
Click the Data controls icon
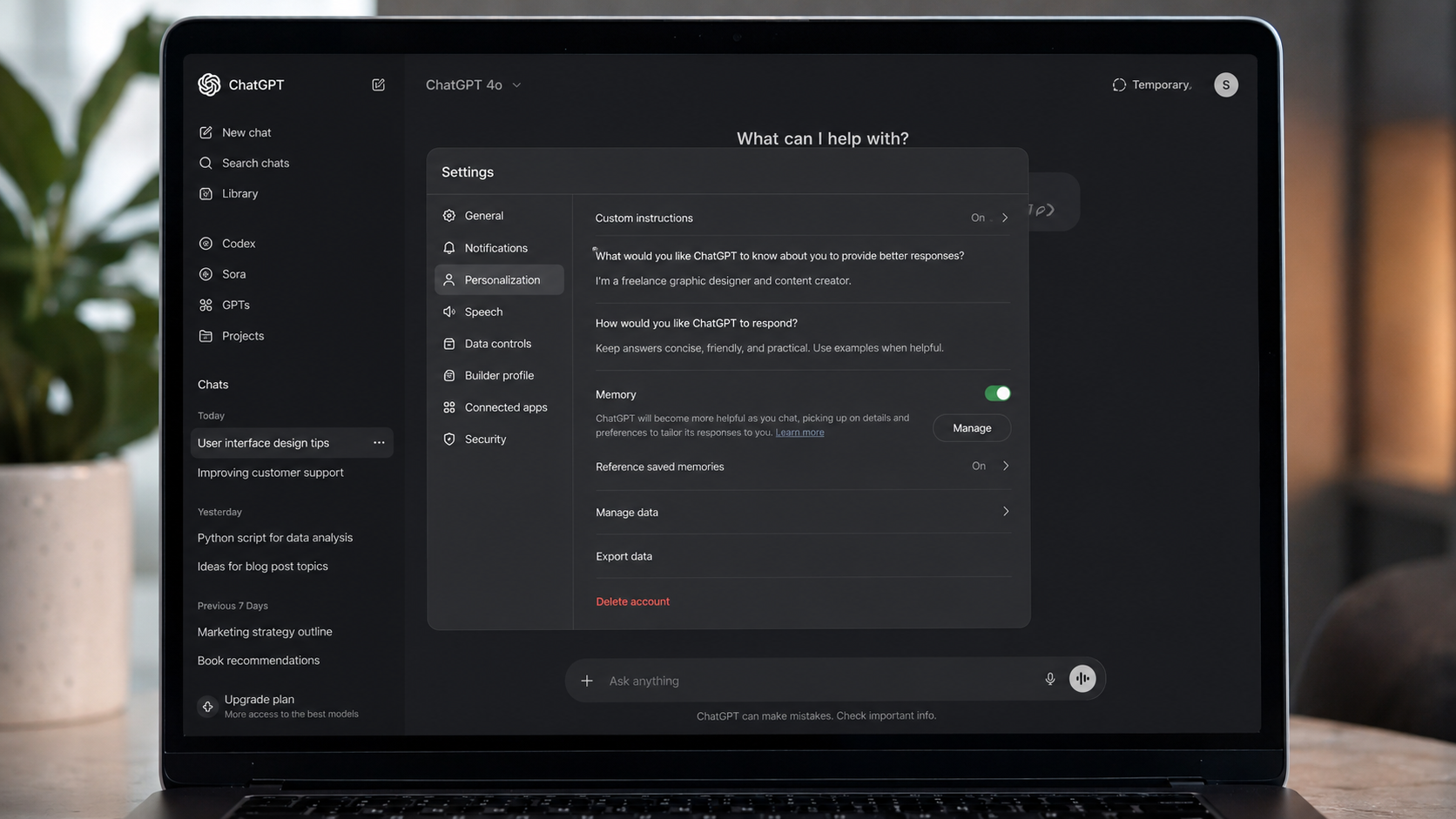point(449,344)
